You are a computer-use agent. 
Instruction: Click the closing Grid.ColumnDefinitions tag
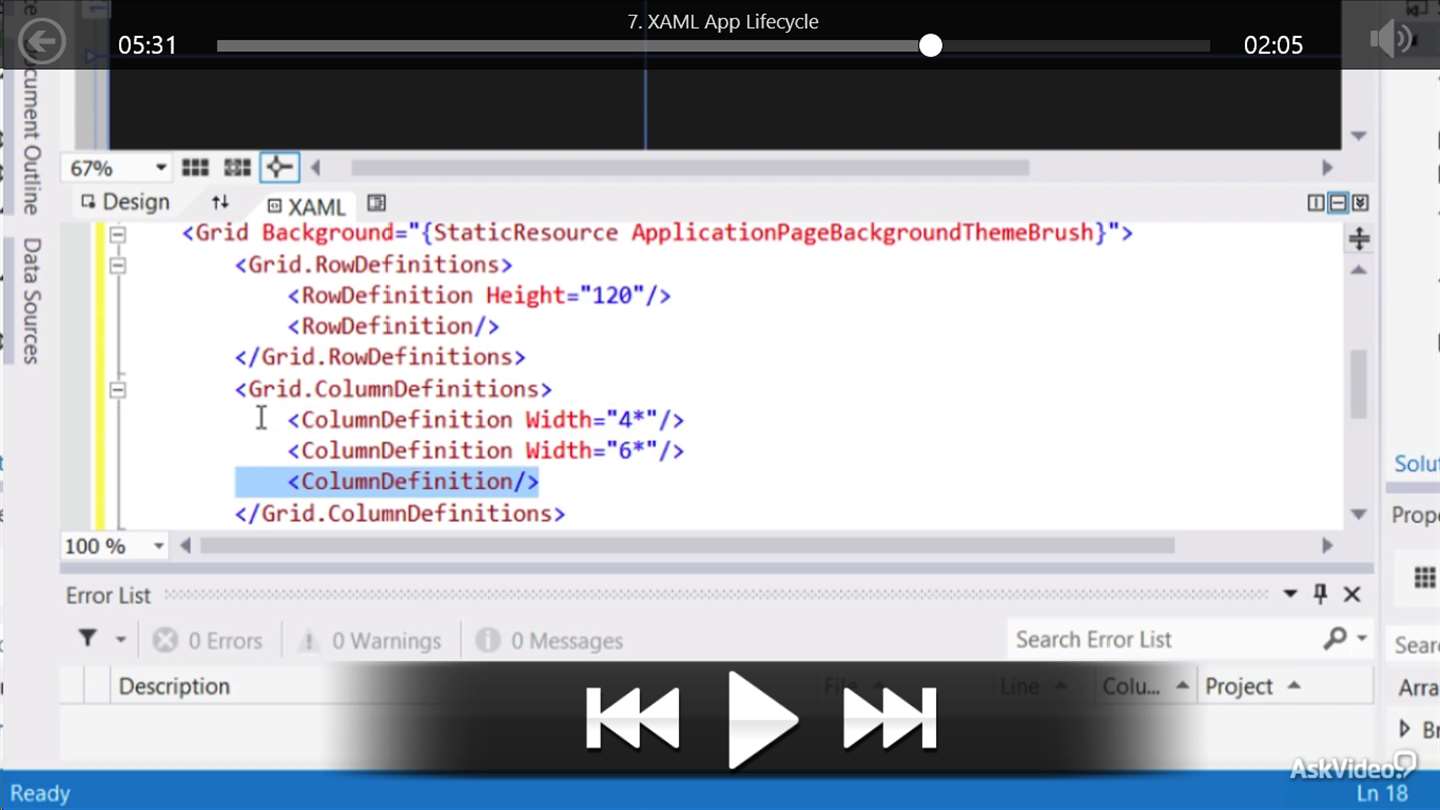click(400, 513)
